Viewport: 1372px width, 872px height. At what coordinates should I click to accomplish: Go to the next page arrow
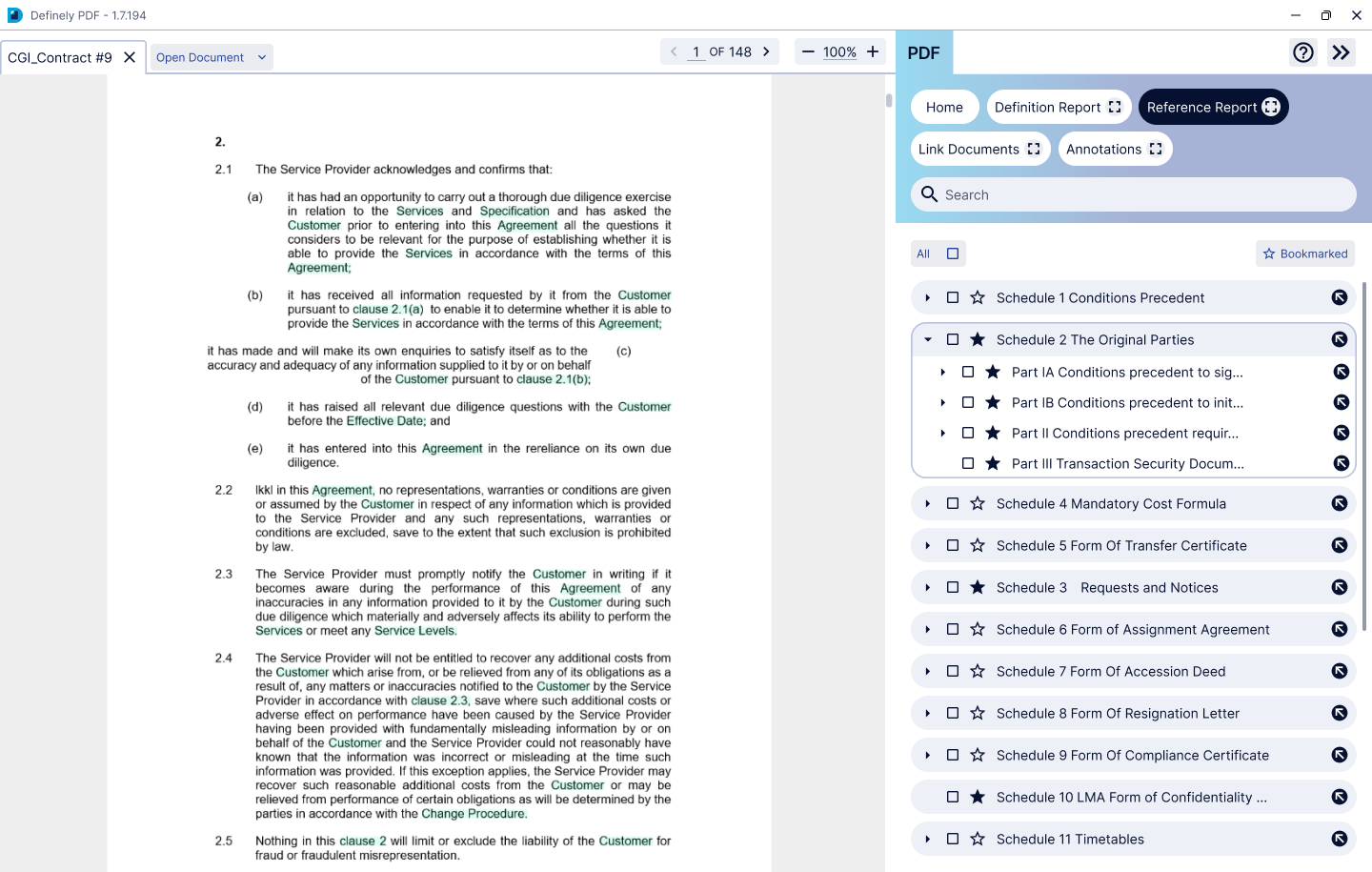point(766,51)
